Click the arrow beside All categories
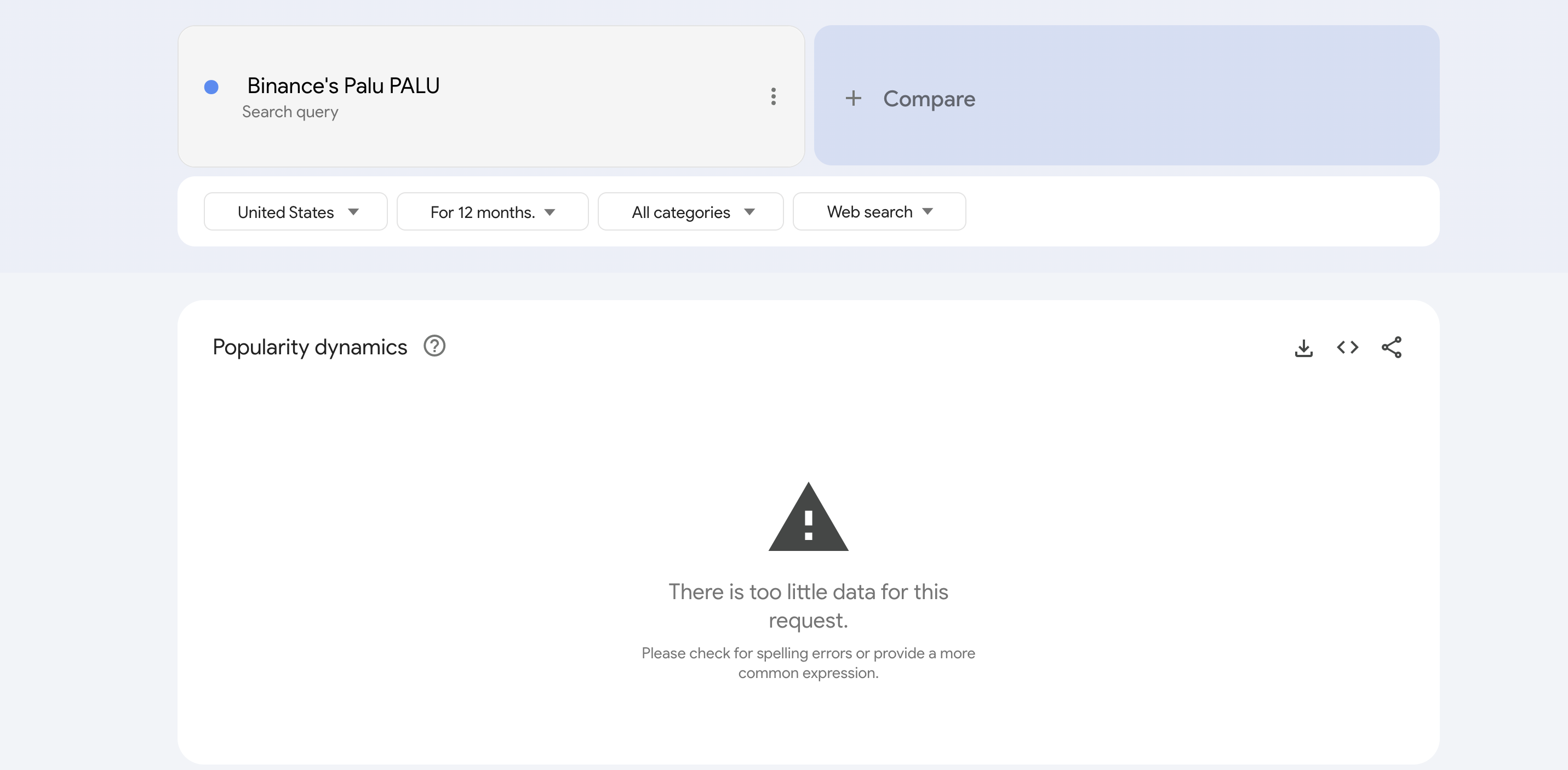Screen dimensions: 1568x770 click(749, 212)
